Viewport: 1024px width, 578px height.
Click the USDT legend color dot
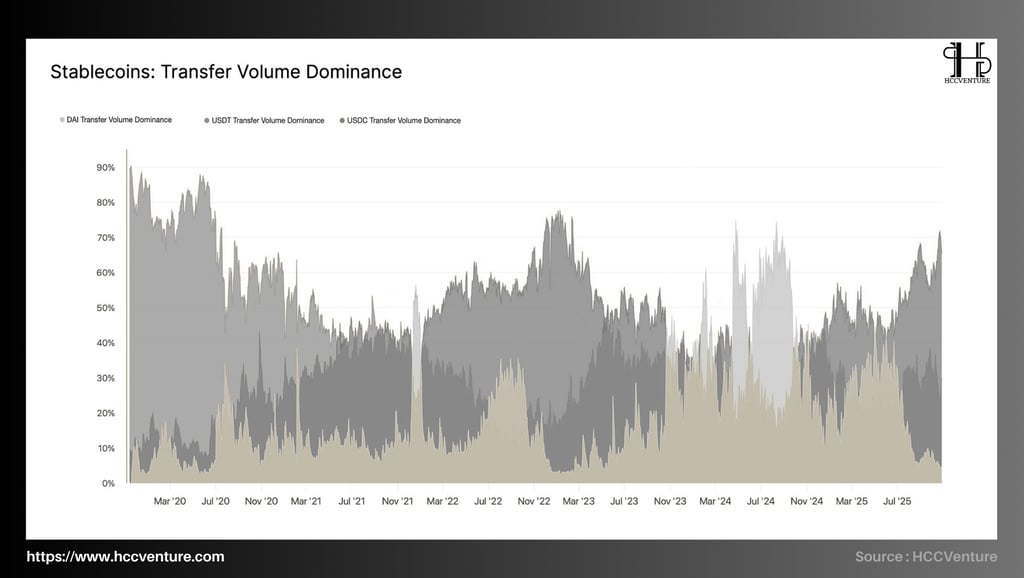[x=207, y=121]
